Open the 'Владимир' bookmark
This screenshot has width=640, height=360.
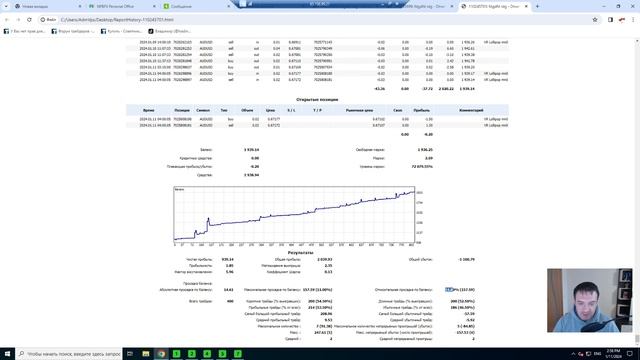[169, 31]
